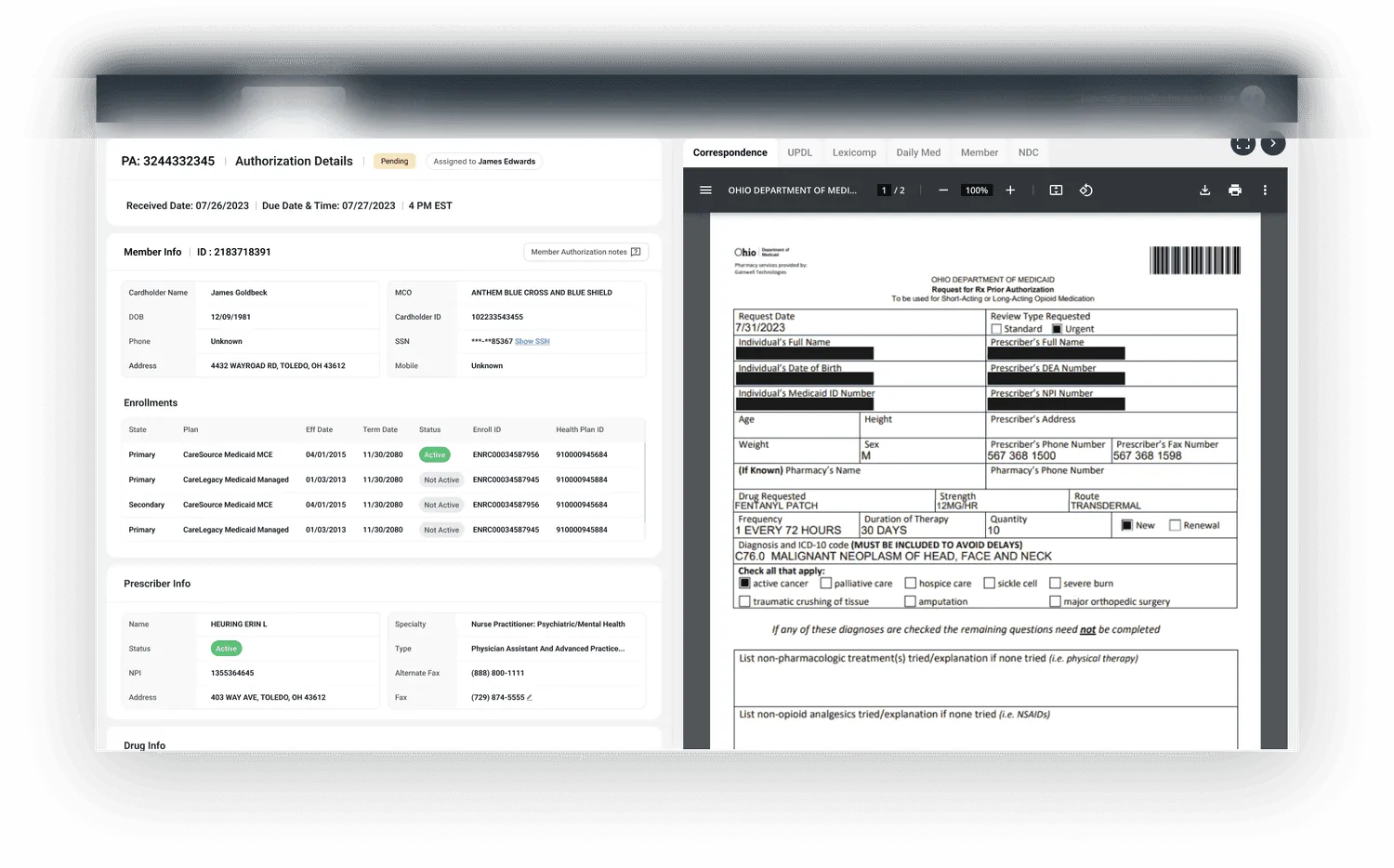The image size is (1394, 868).
Task: Click the Health Plan ID column header
Action: click(580, 430)
